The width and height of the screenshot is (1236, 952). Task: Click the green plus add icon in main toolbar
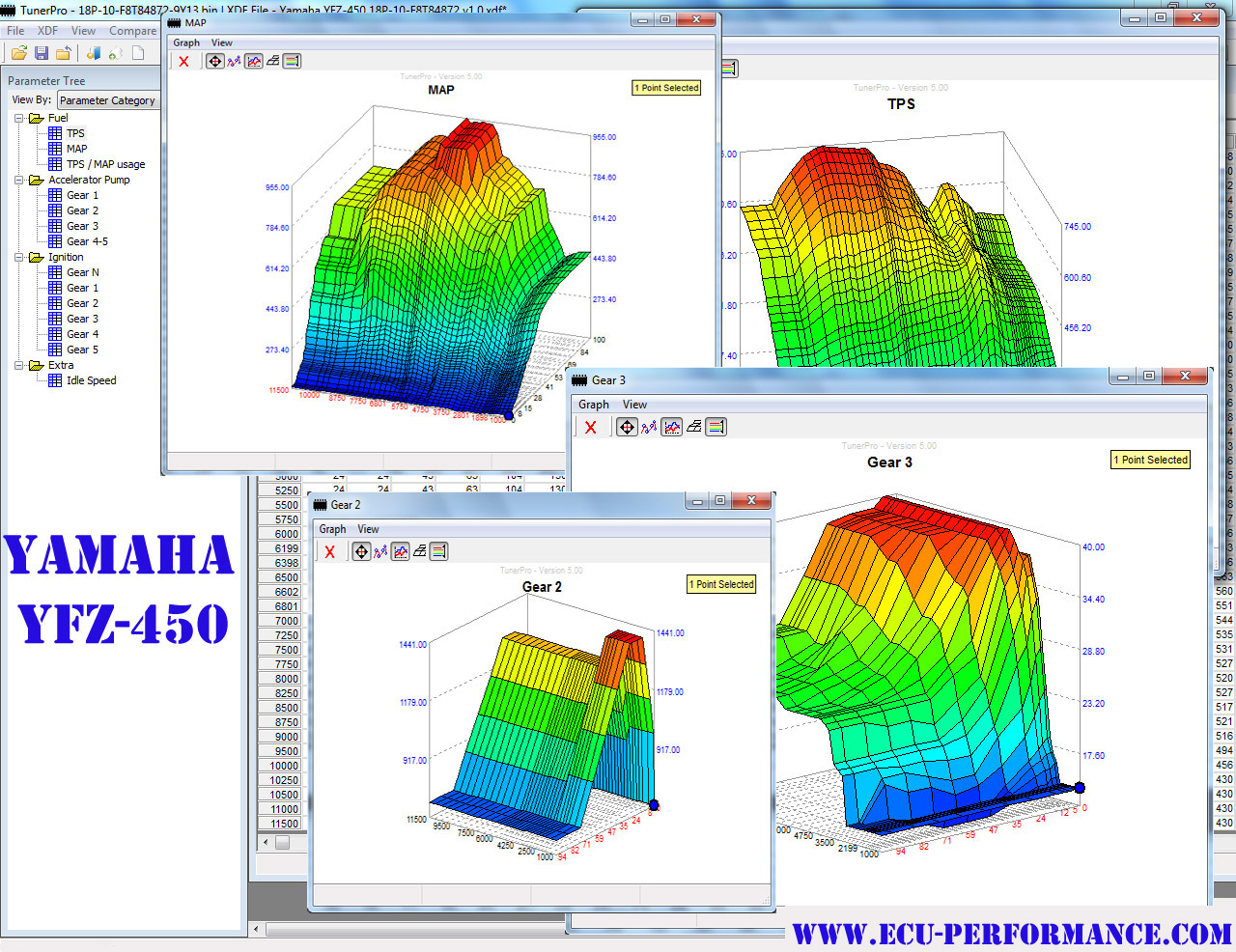115,53
